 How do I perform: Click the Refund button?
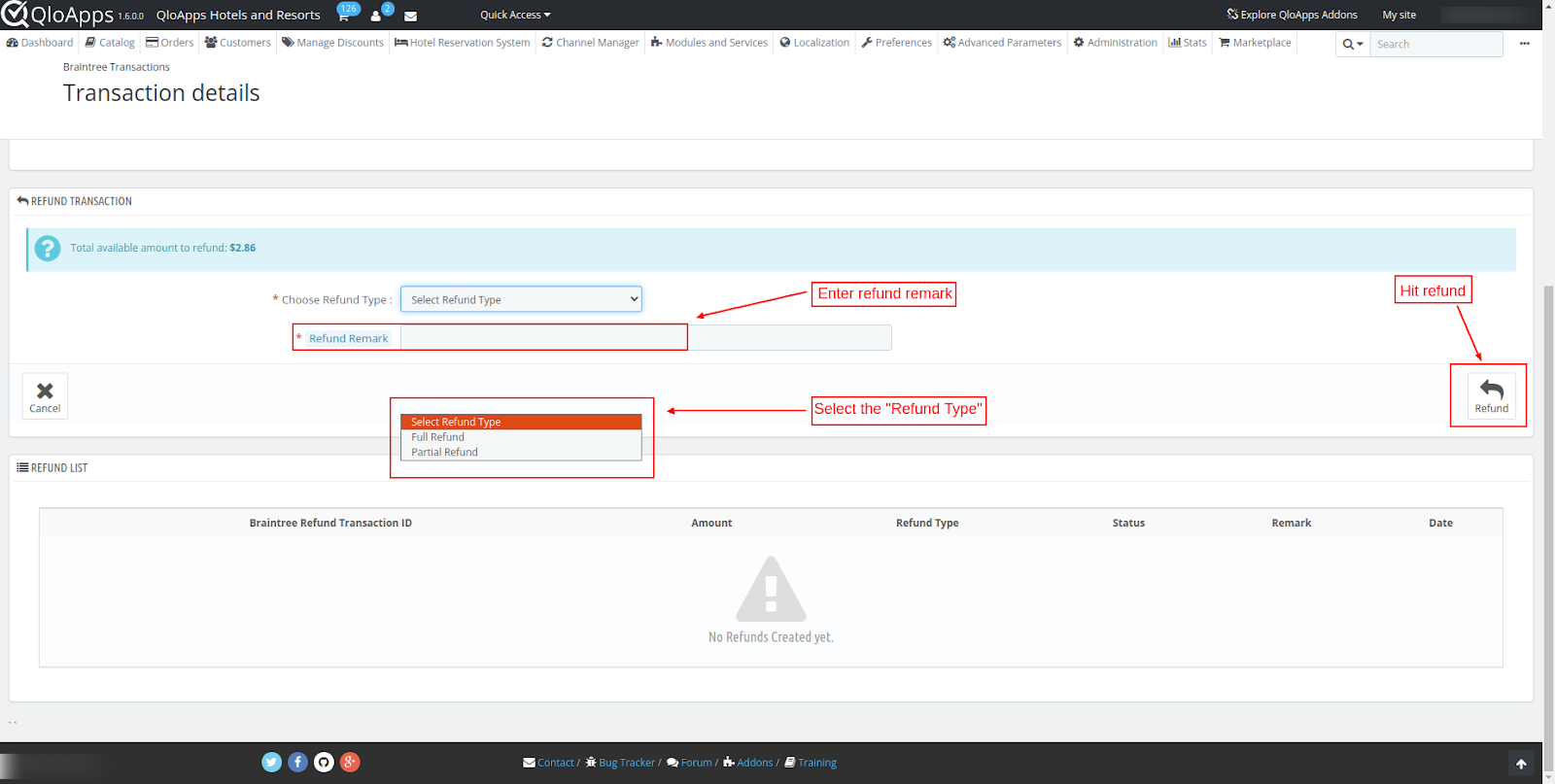coord(1491,396)
